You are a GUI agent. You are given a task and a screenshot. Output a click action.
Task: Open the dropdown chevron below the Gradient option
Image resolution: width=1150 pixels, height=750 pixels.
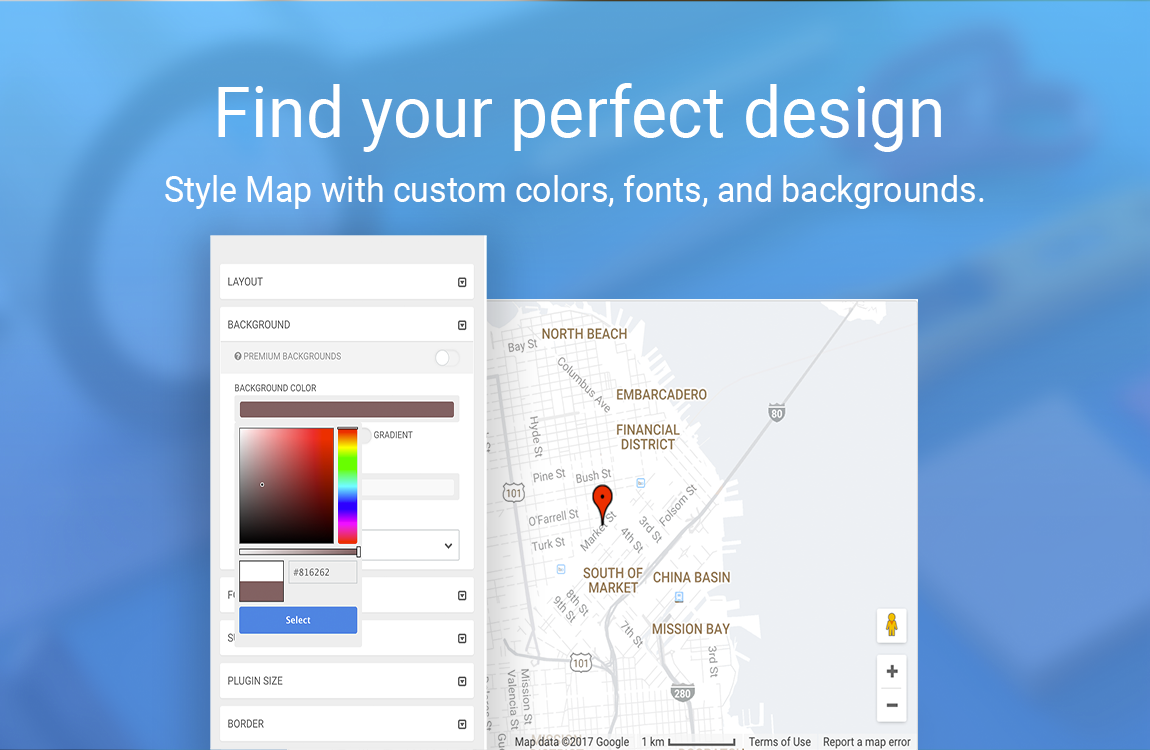click(448, 545)
